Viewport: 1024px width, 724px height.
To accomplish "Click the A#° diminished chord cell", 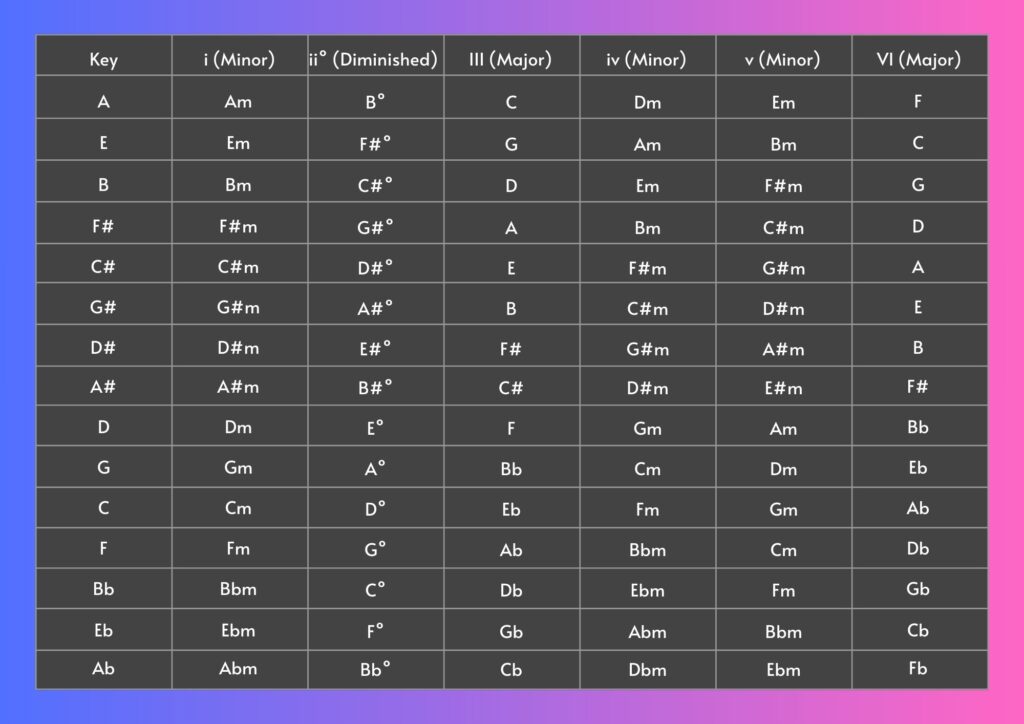I will pos(375,308).
